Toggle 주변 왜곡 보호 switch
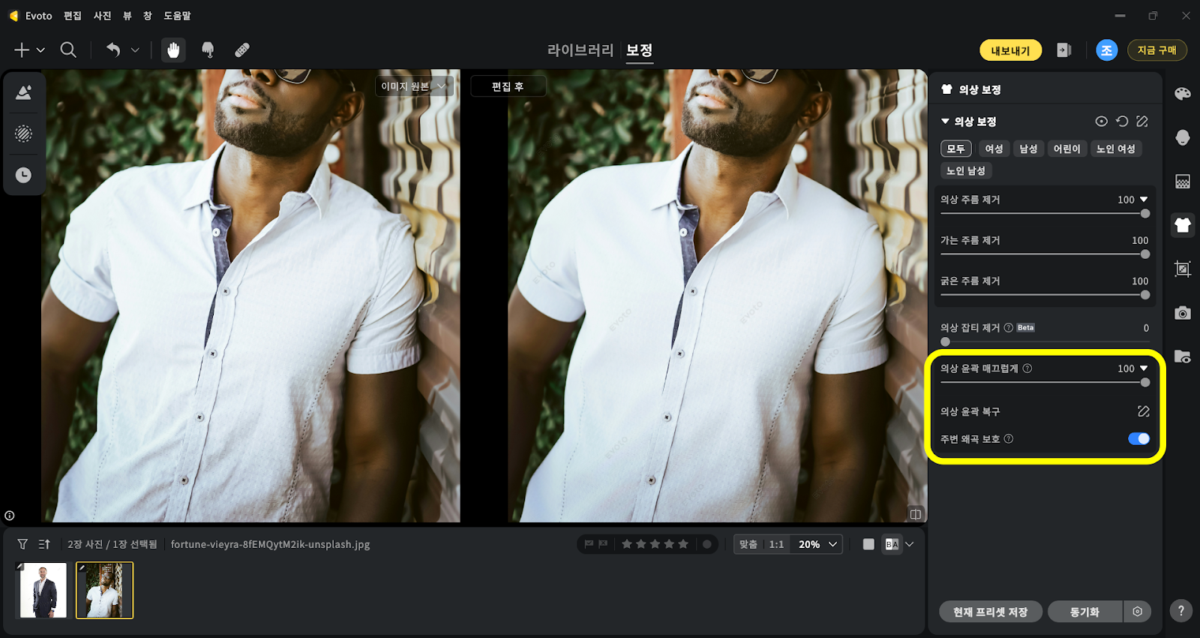 point(1138,439)
